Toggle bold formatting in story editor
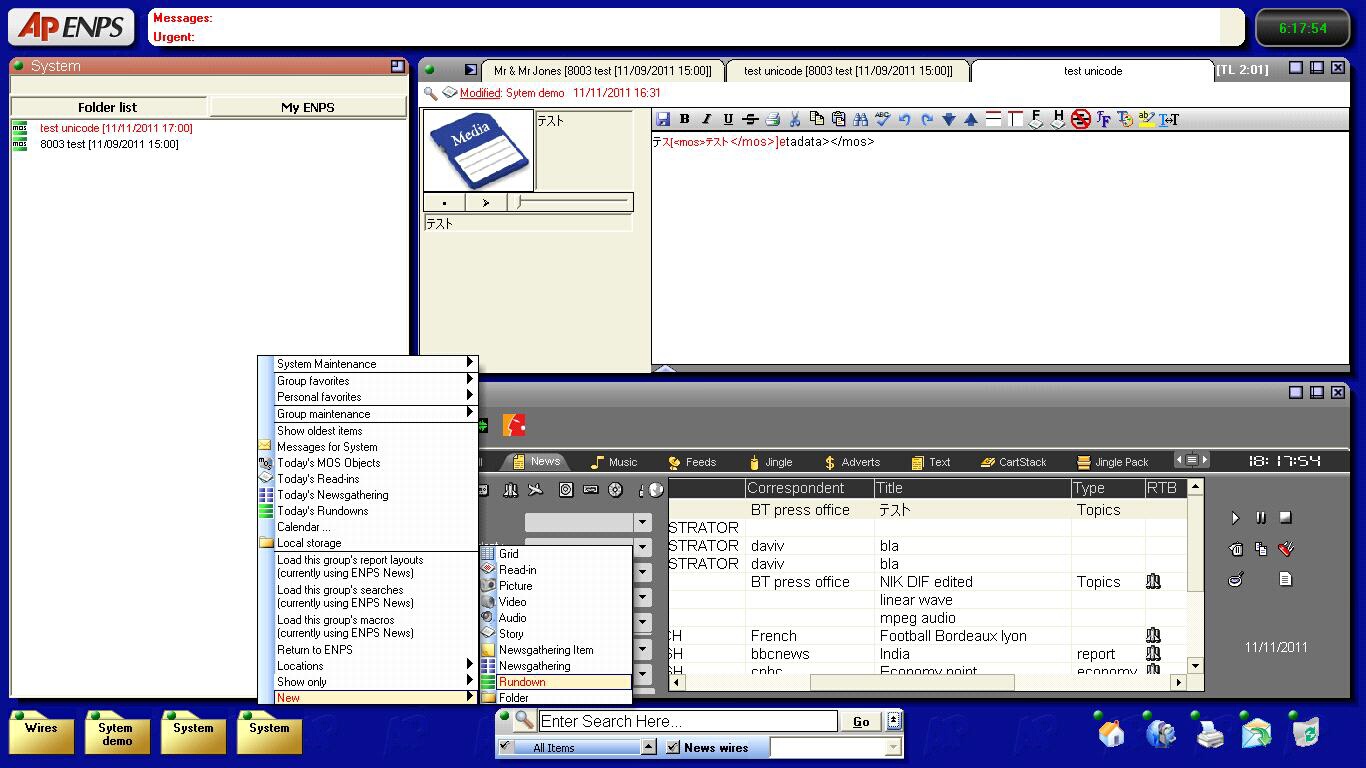 click(x=685, y=119)
